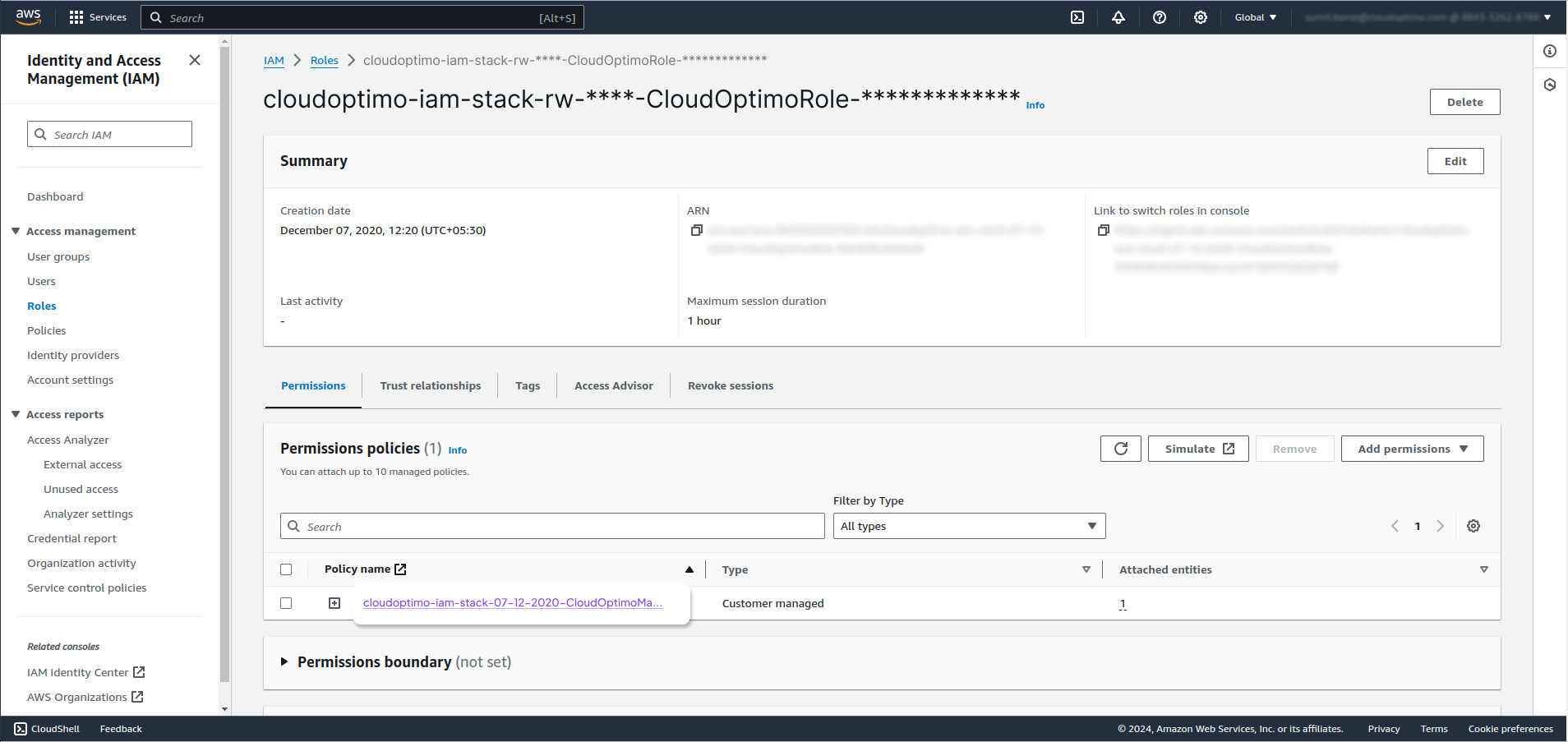Open Type column filter arrow
Image resolution: width=1568 pixels, height=742 pixels.
click(x=1086, y=569)
